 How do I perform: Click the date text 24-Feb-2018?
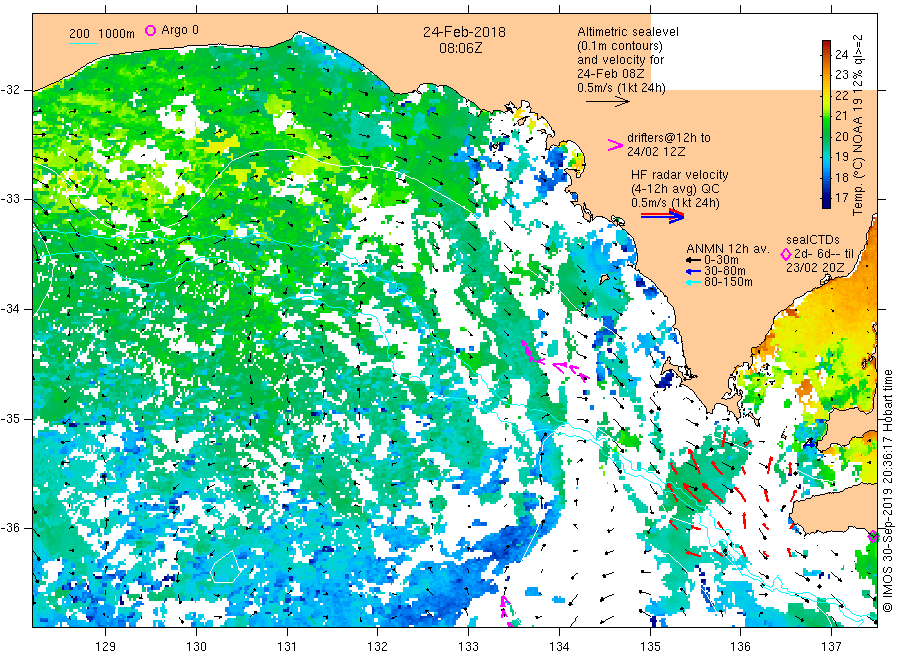point(464,32)
